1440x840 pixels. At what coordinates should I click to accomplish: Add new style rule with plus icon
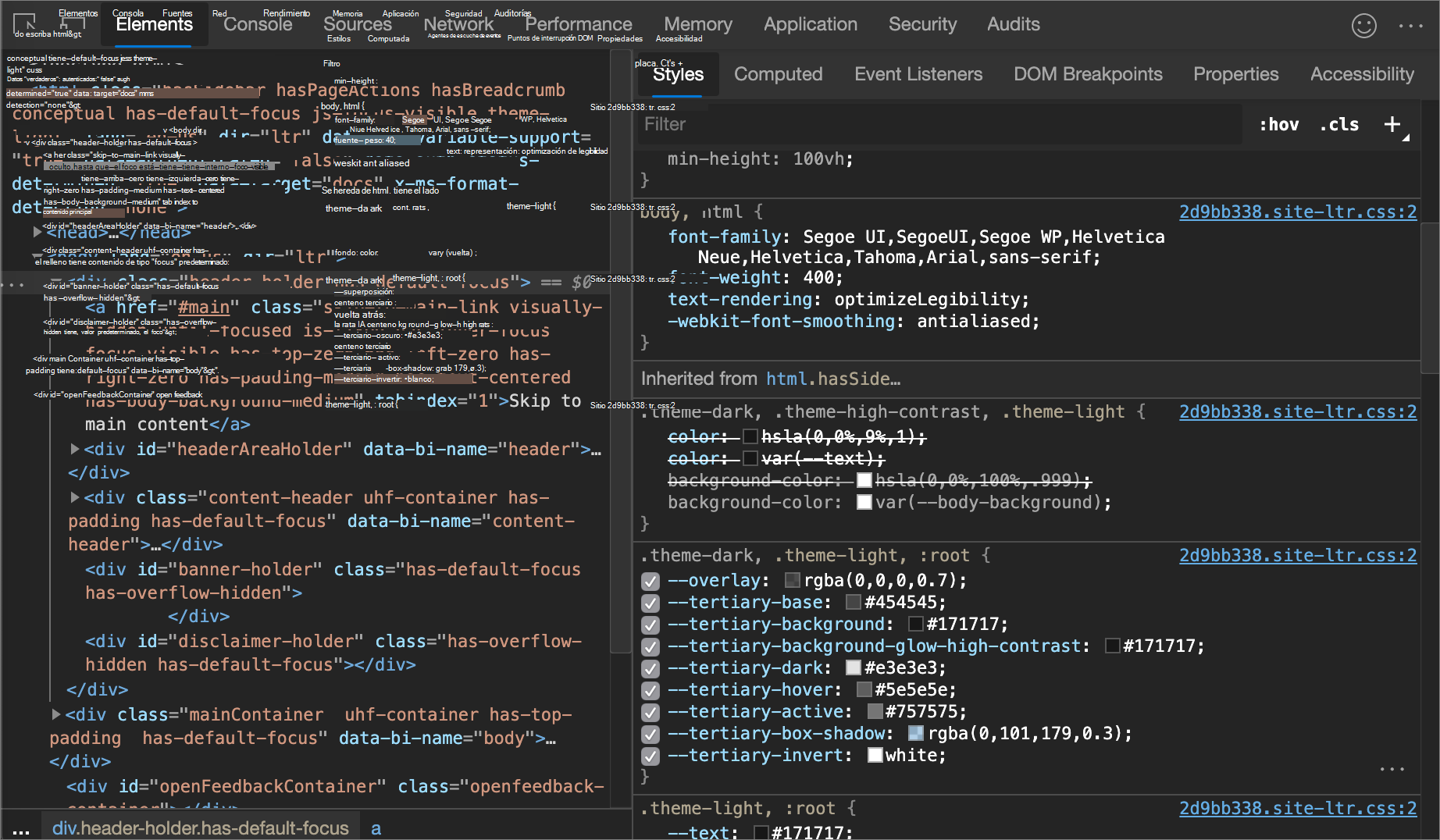pyautogui.click(x=1392, y=124)
